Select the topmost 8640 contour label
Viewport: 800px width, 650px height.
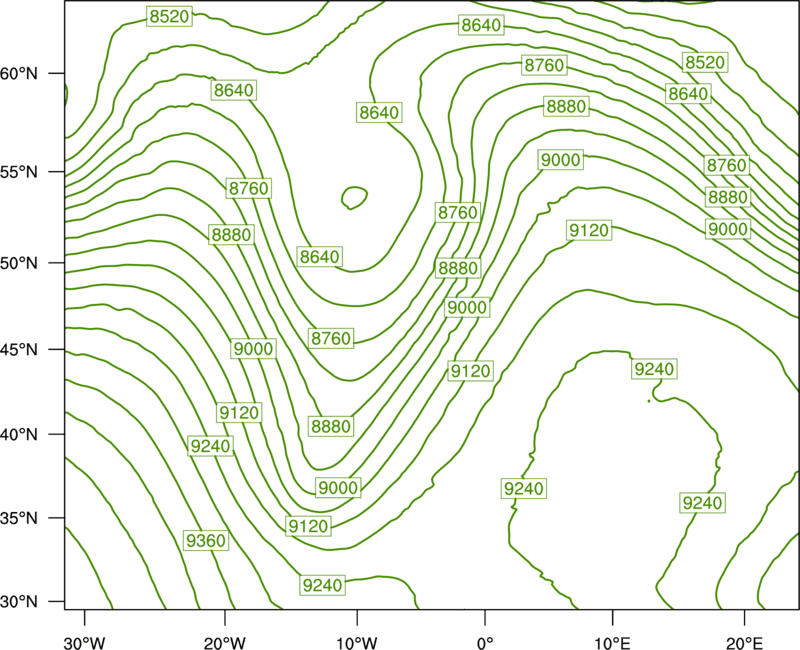tap(481, 24)
